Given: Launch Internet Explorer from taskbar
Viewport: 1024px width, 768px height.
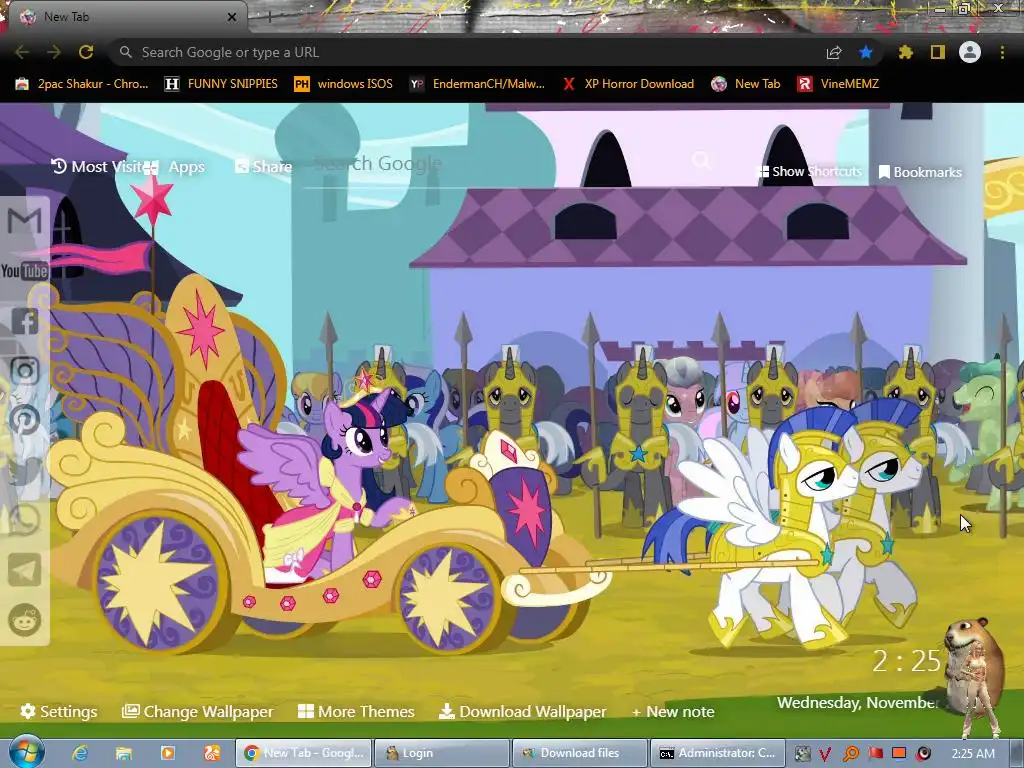Looking at the screenshot, I should point(80,754).
